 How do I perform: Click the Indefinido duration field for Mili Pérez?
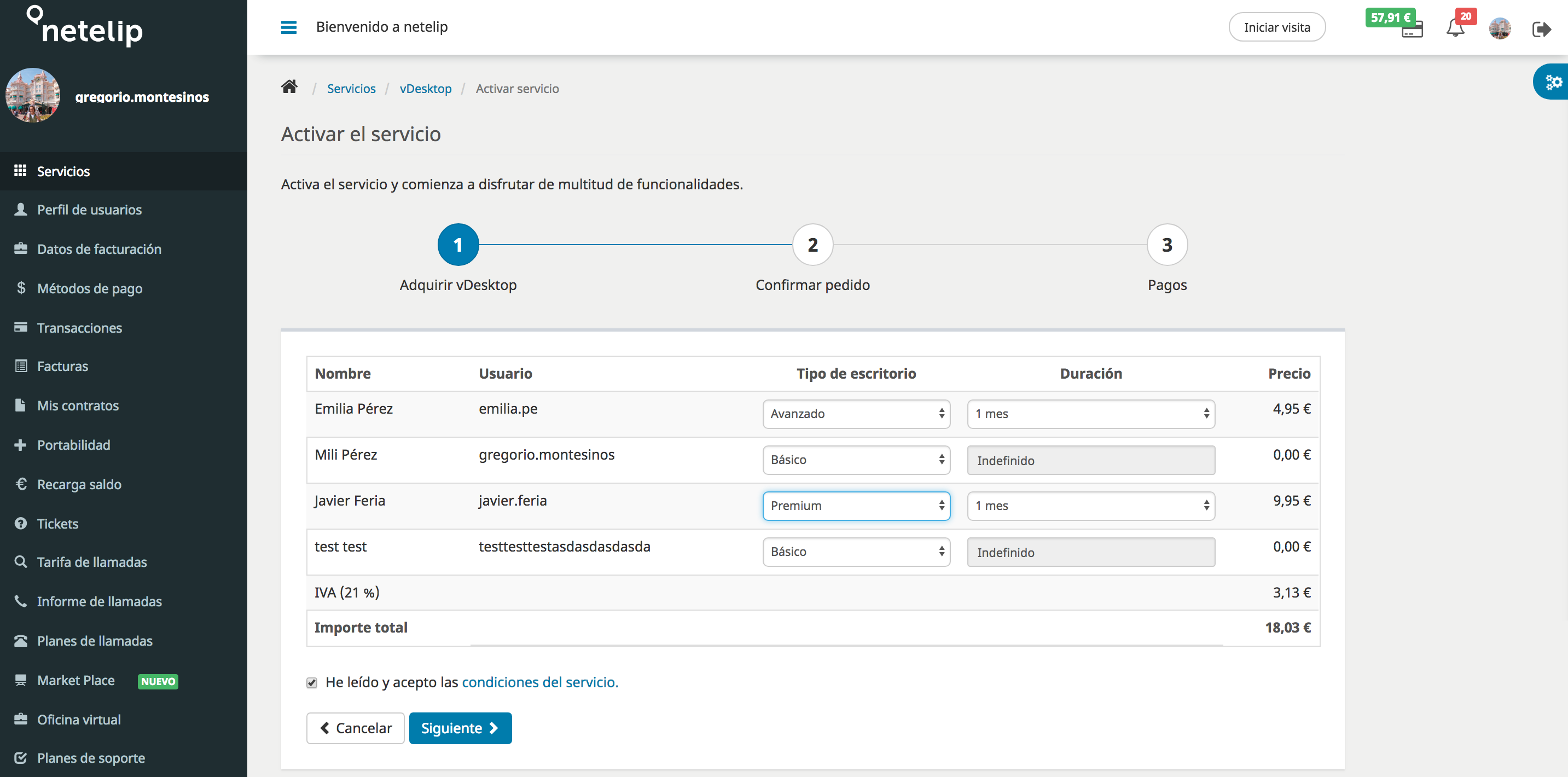pos(1091,460)
